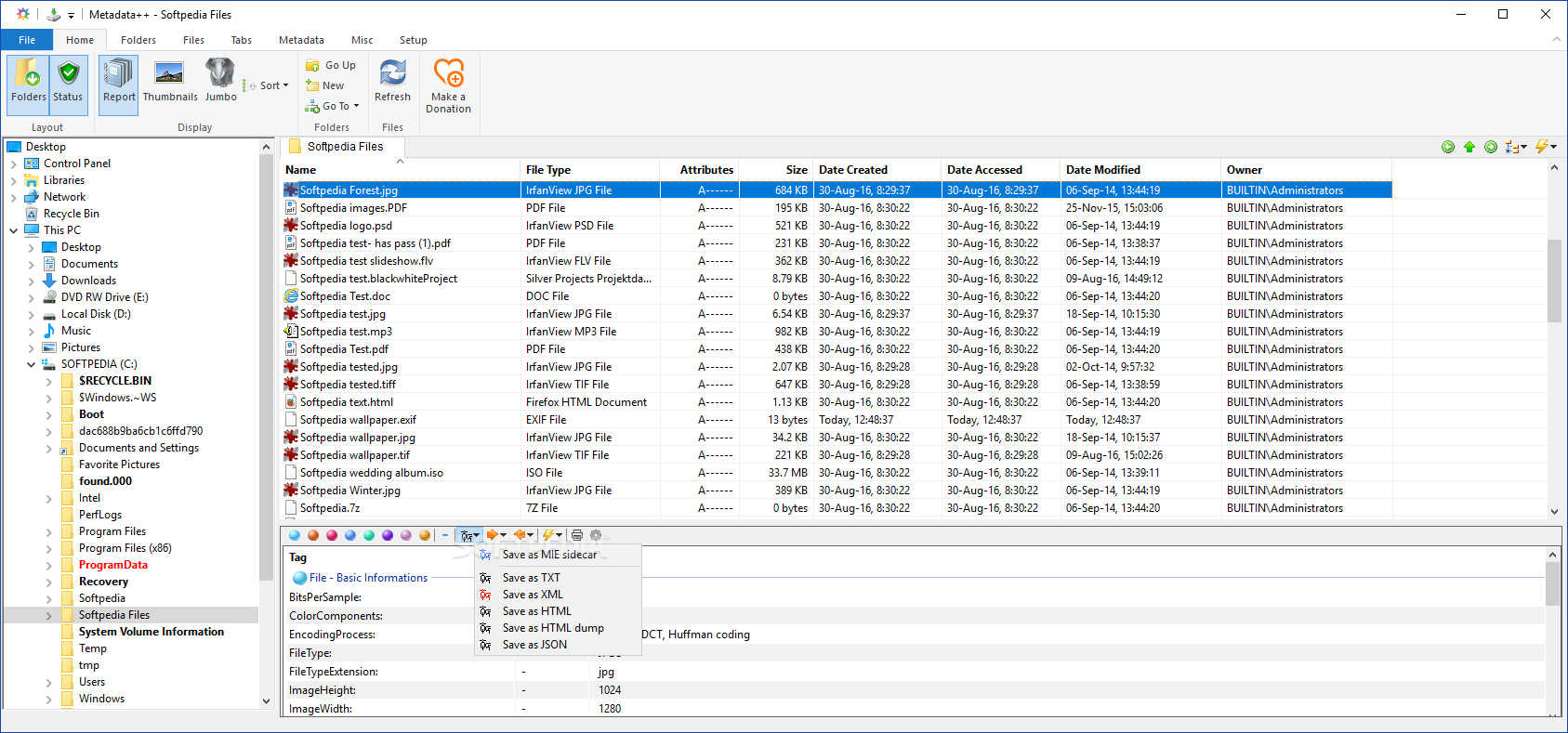Image resolution: width=1568 pixels, height=733 pixels.
Task: Click Go Up in Folders group
Action: 331,65
